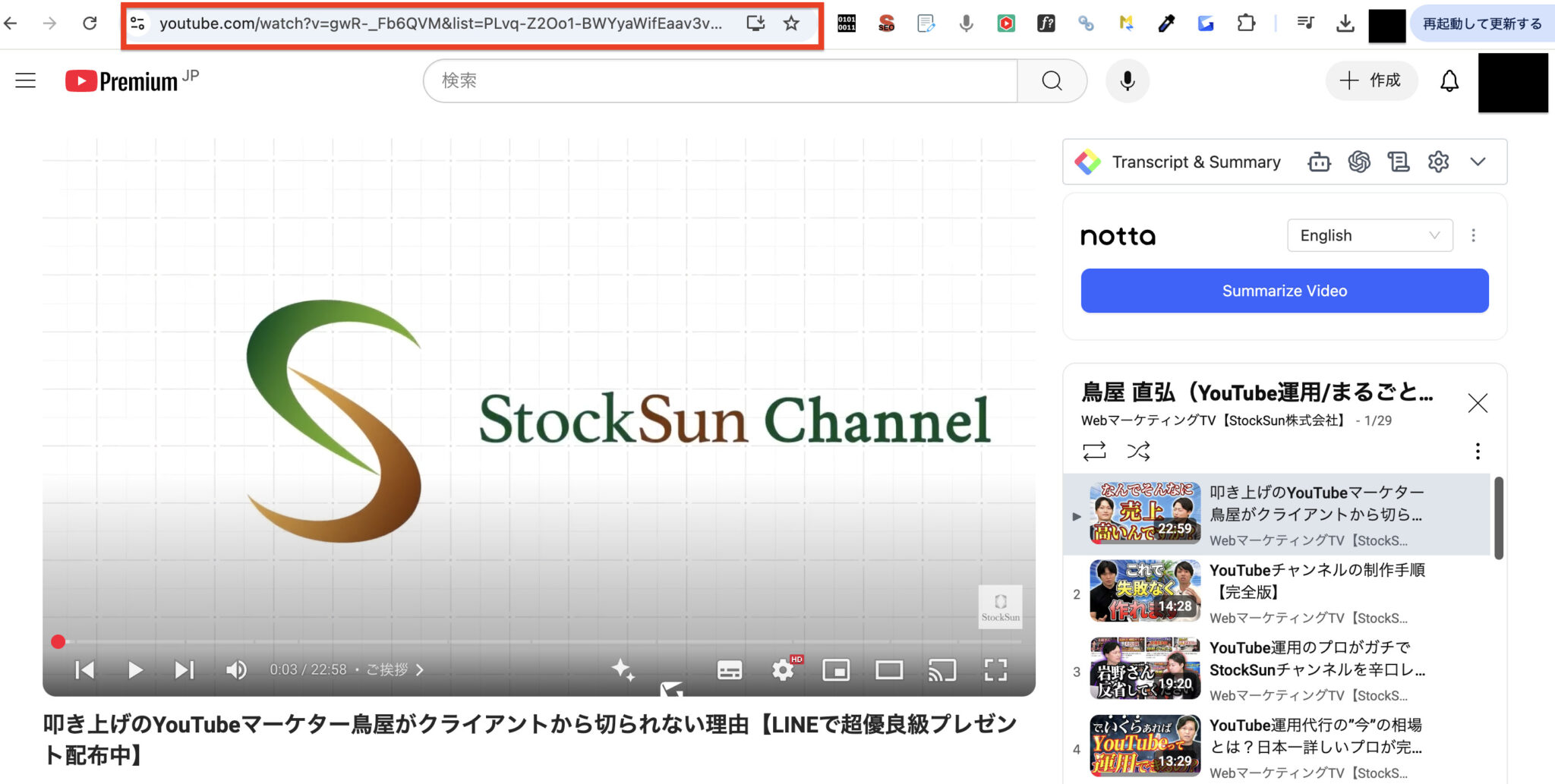
Task: Click the 再起動して更新する button
Action: (x=1481, y=24)
